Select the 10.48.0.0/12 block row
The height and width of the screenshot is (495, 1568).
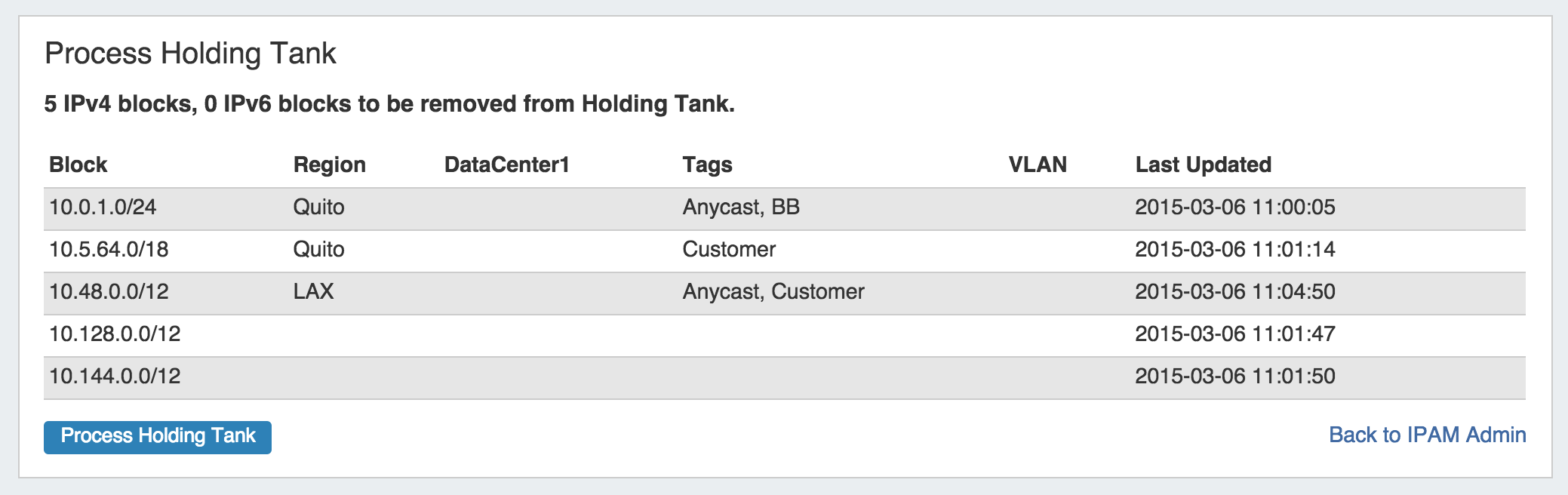pyautogui.click(x=109, y=292)
